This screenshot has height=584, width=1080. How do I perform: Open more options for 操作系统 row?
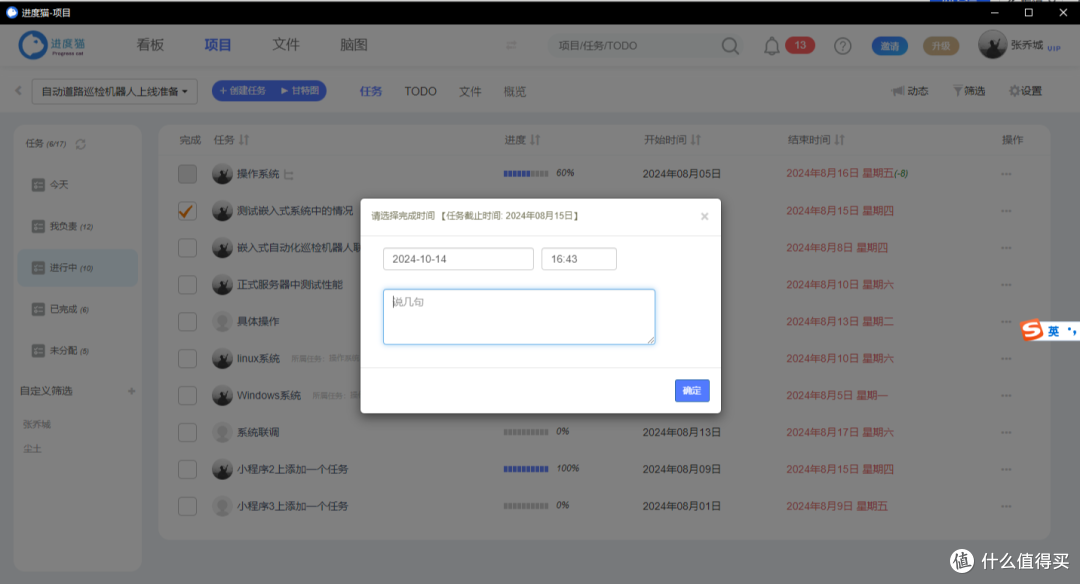click(x=1006, y=174)
